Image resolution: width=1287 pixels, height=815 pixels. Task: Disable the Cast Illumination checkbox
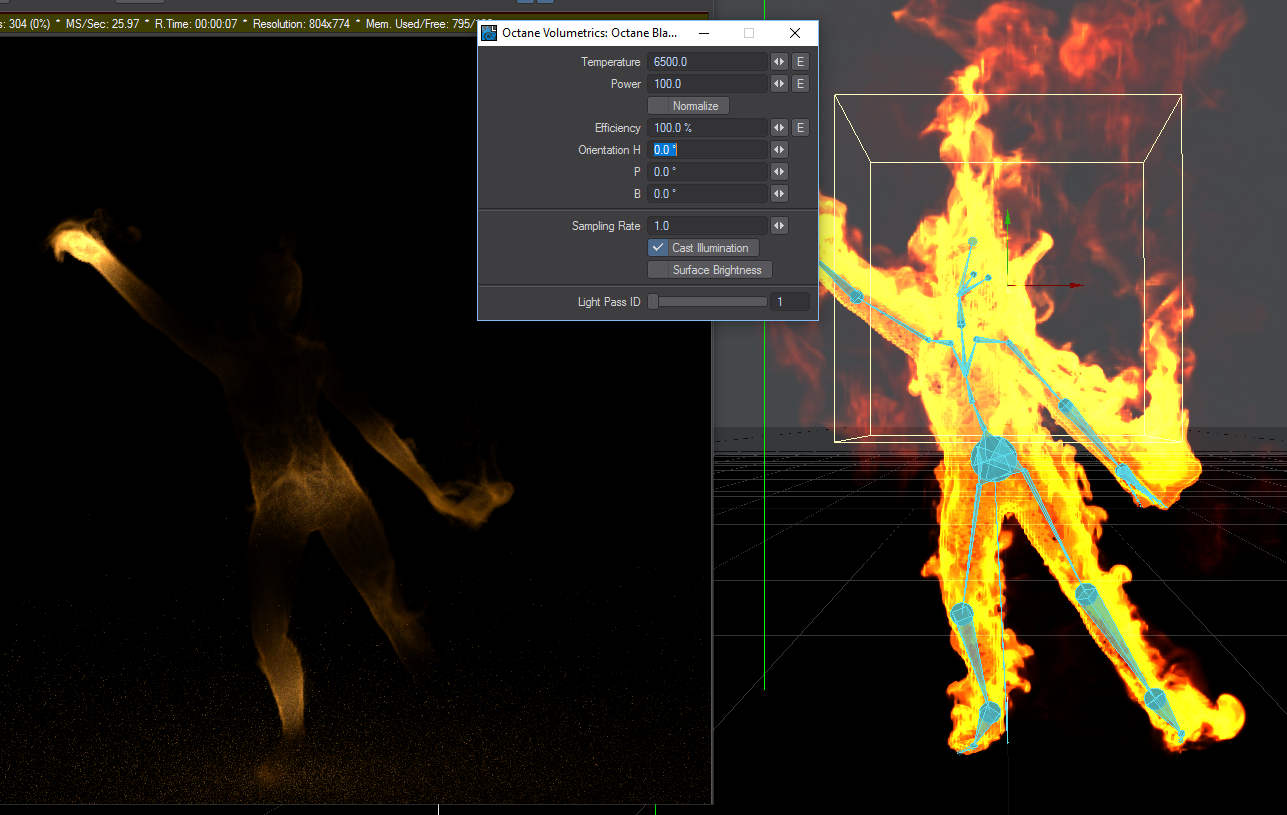tap(658, 248)
